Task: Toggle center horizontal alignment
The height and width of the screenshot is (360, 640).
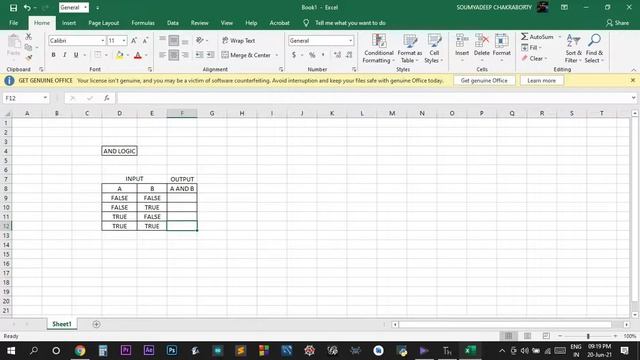Action: pyautogui.click(x=173, y=55)
